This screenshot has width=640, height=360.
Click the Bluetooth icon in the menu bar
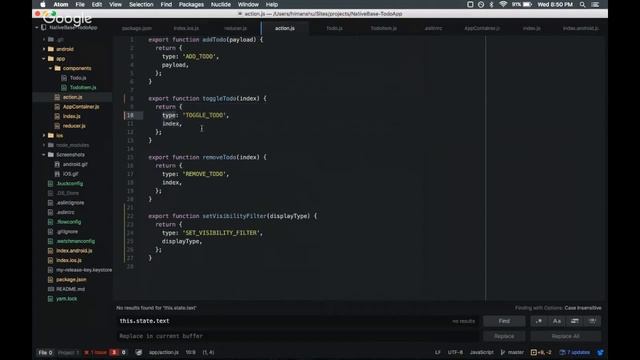point(491,4)
